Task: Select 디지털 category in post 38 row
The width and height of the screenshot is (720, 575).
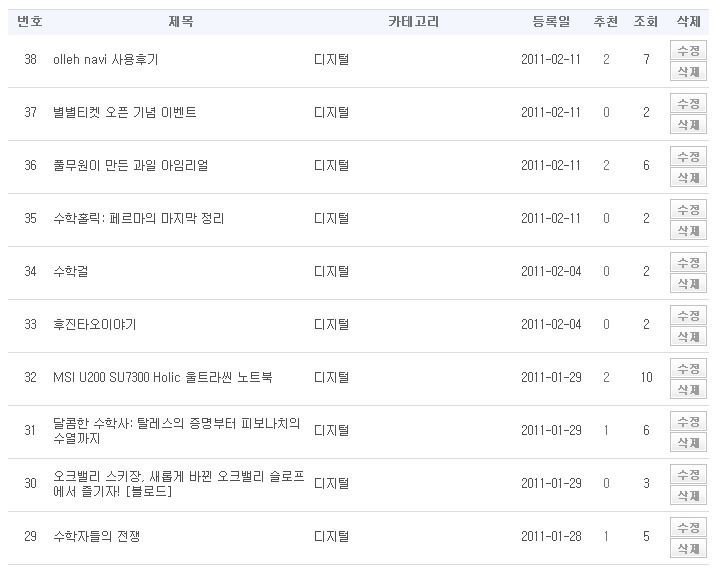Action: (x=331, y=59)
